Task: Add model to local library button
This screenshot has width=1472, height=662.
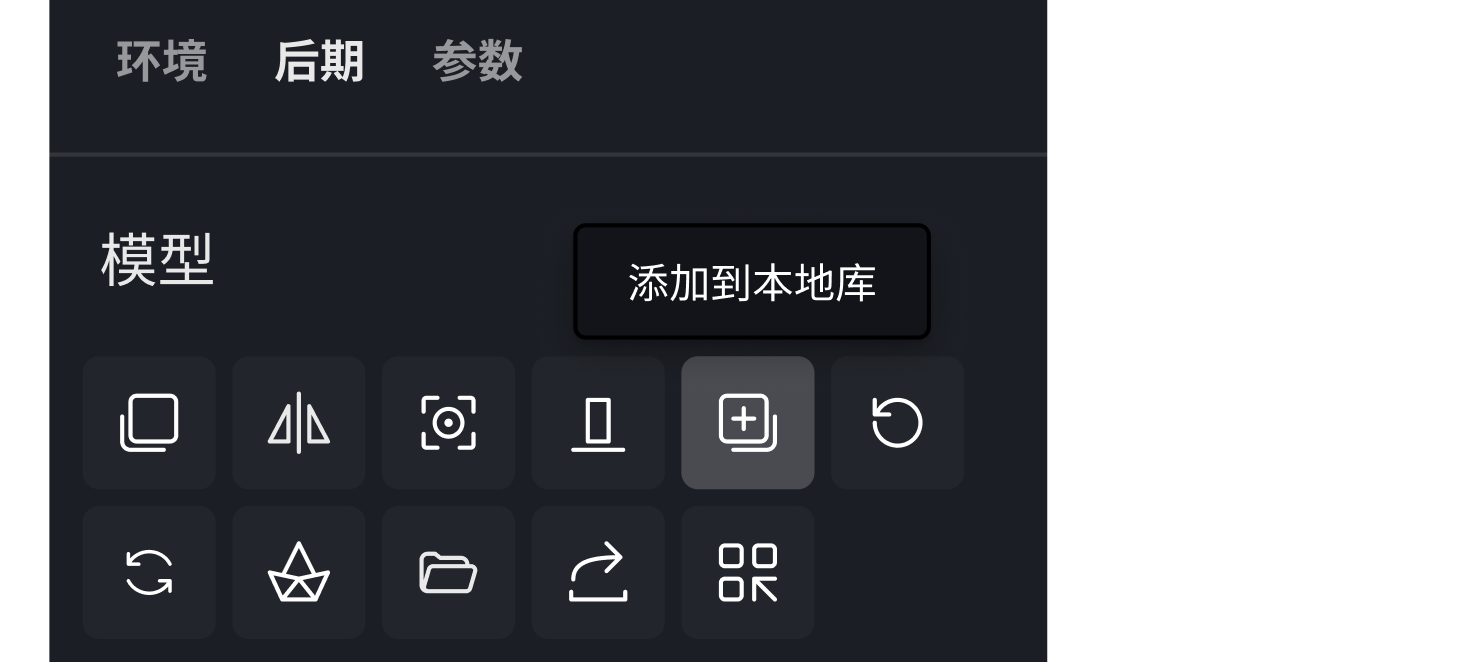Action: (x=748, y=422)
